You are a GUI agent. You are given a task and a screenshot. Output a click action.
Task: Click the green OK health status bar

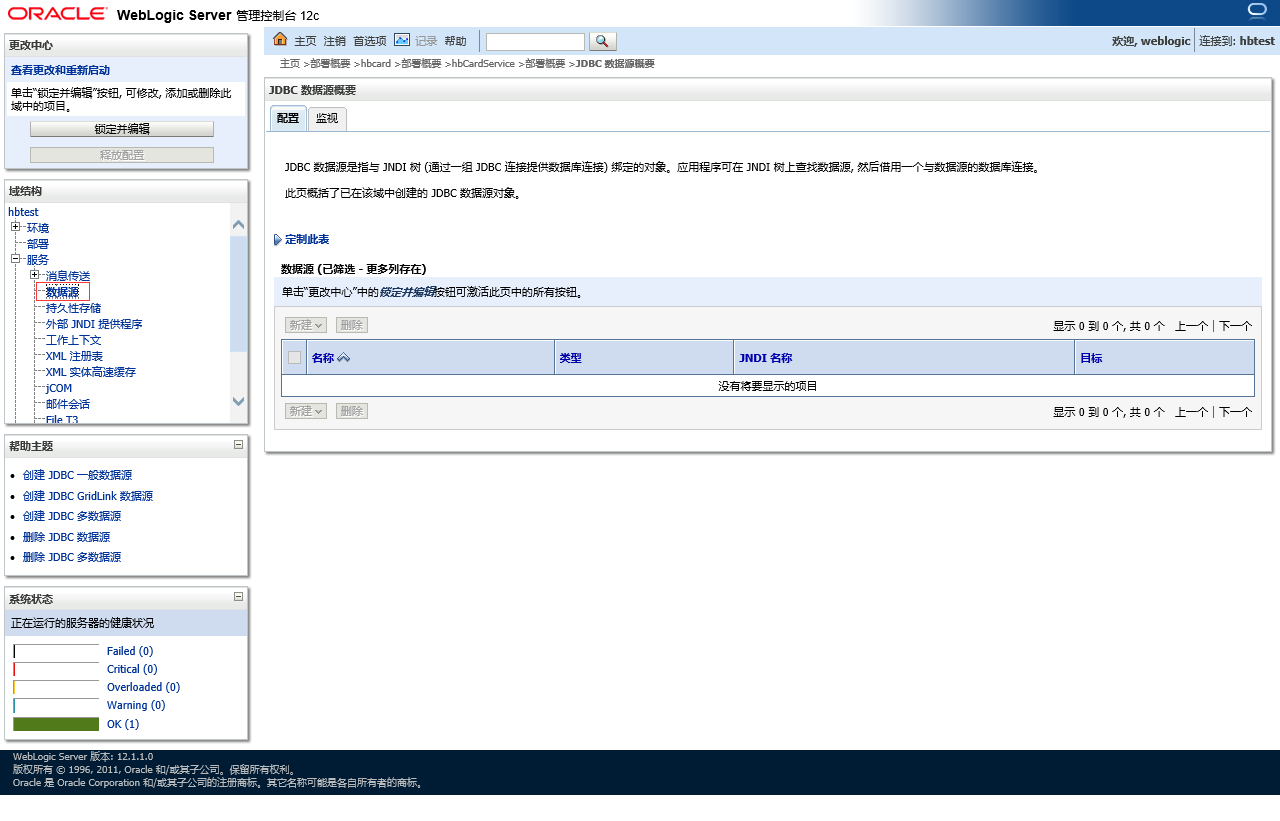point(56,724)
